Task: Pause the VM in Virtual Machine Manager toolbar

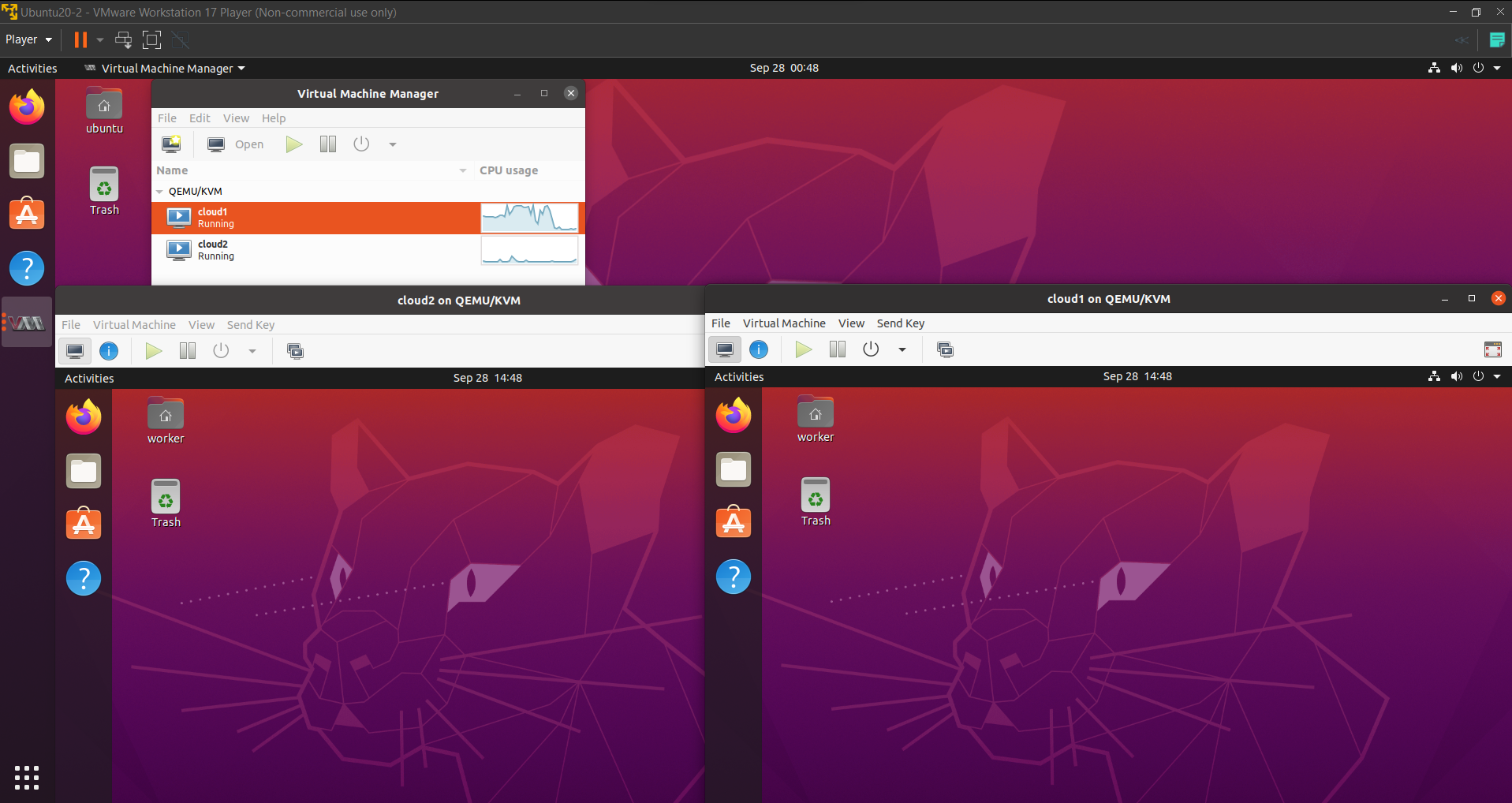Action: pos(328,144)
